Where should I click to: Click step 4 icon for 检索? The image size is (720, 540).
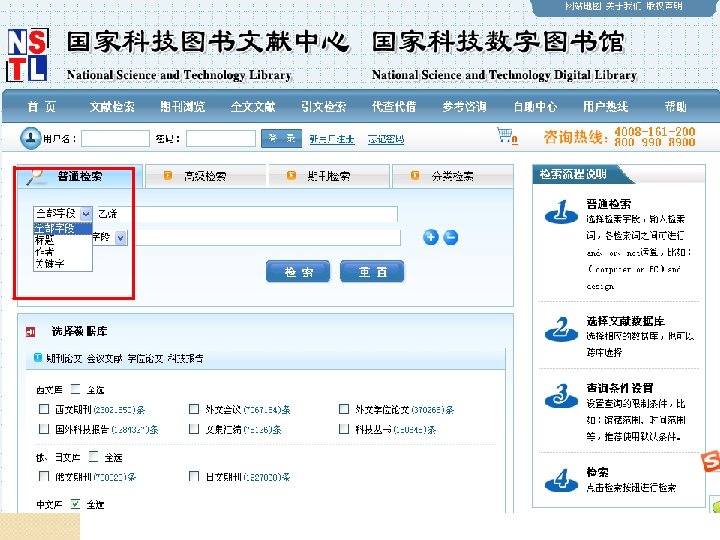click(x=561, y=480)
